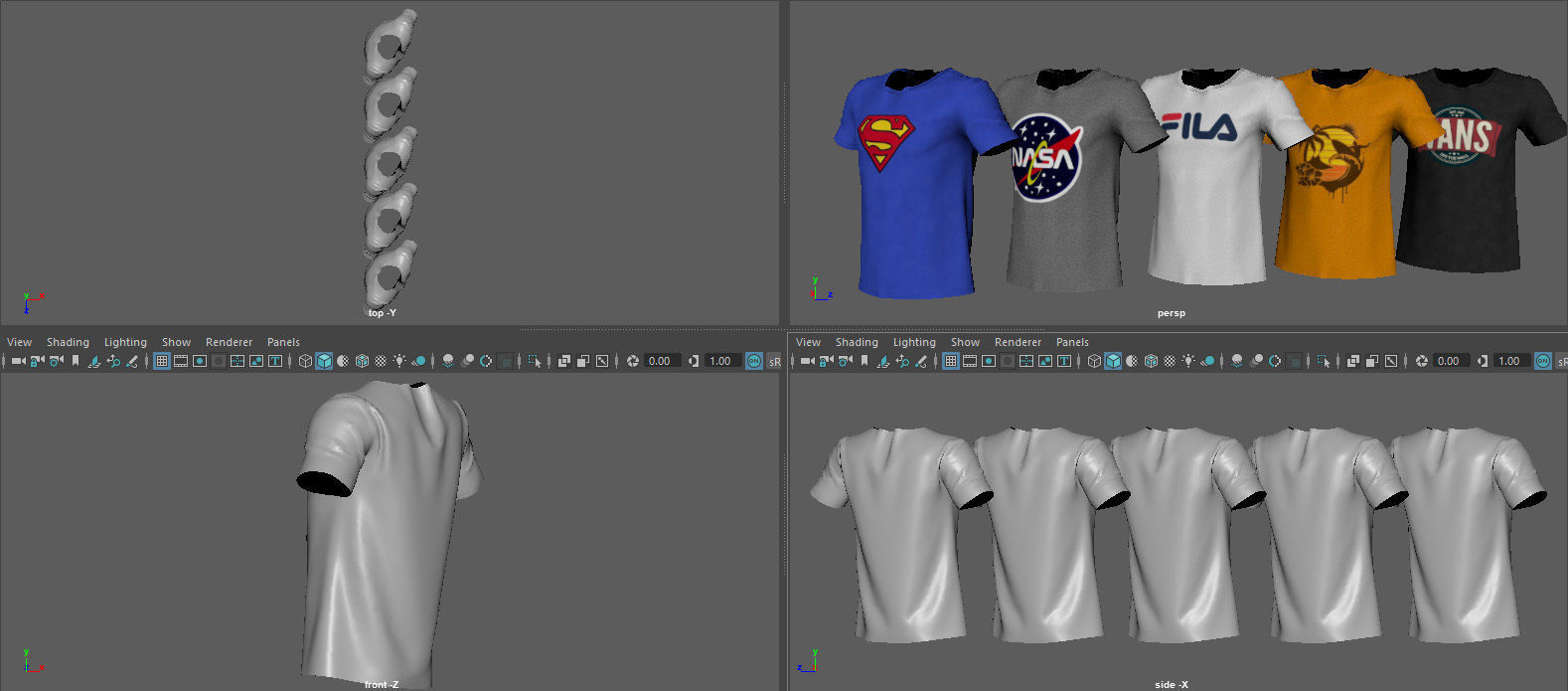Image resolution: width=1568 pixels, height=691 pixels.
Task: Open Camera Attributes icon in front -Z panel
Action: [x=56, y=361]
